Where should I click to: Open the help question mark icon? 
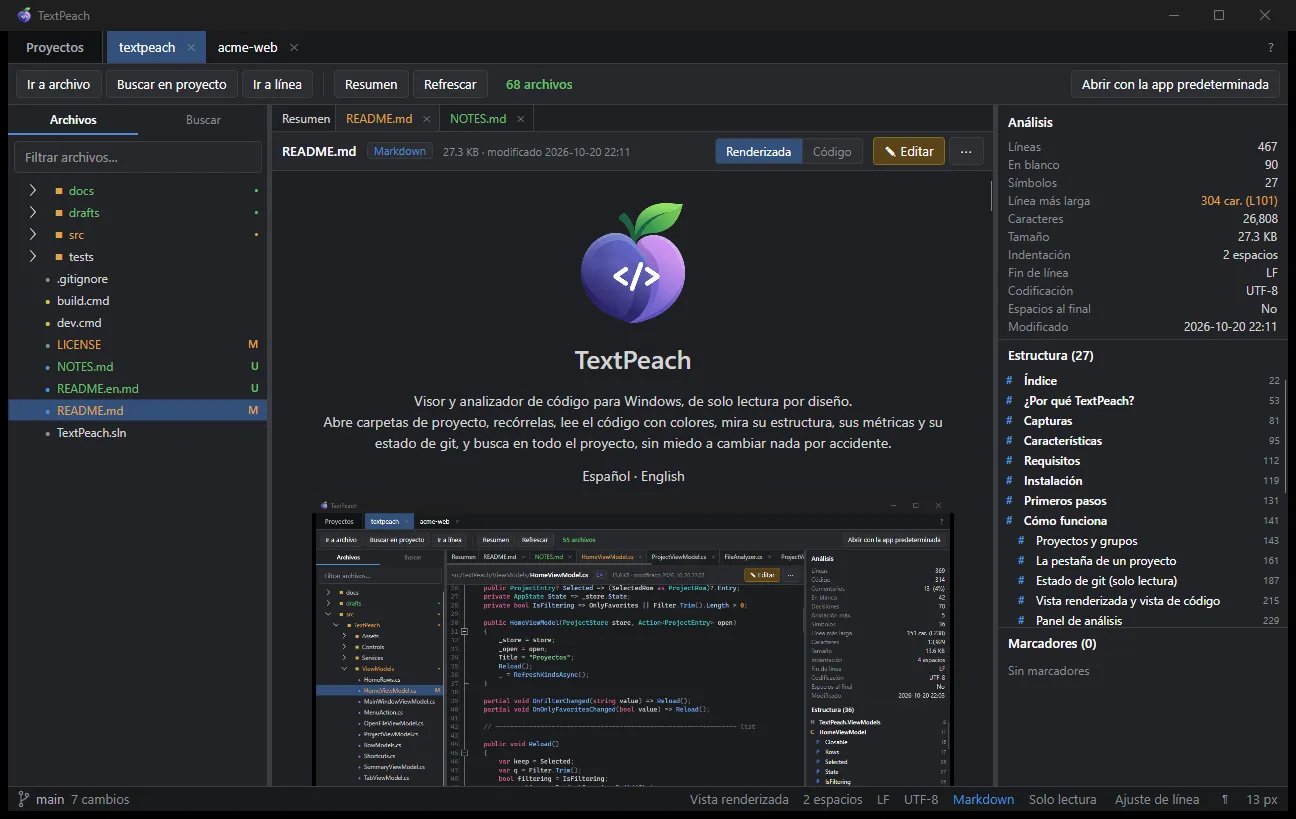pyautogui.click(x=1271, y=47)
